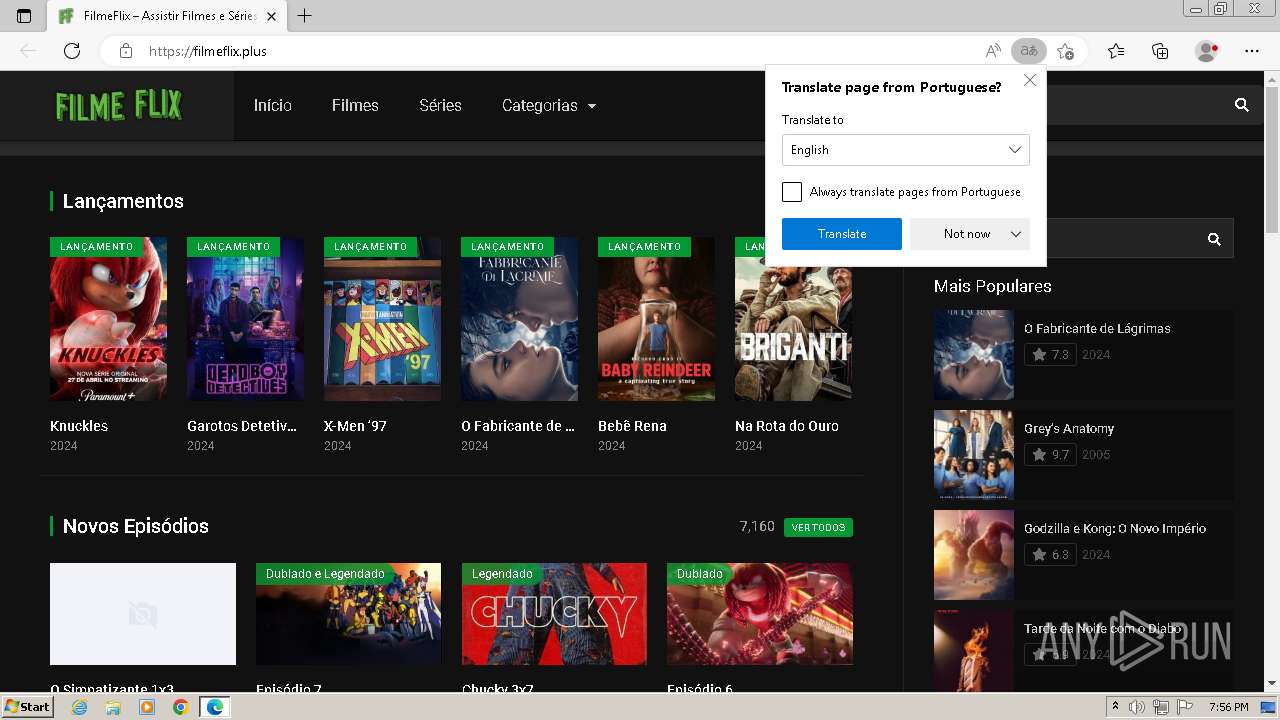Click the header search magnifier icon

coord(1242,105)
